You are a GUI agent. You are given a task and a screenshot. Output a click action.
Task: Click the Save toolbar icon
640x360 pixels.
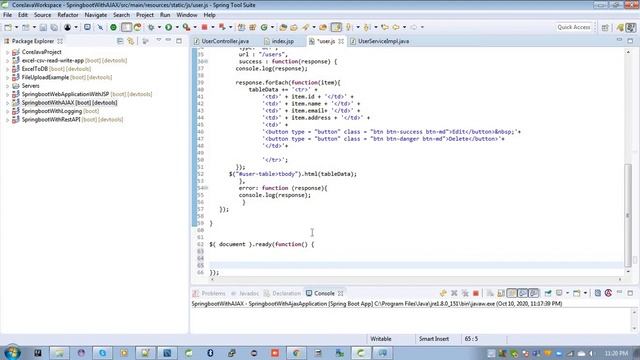43,27
